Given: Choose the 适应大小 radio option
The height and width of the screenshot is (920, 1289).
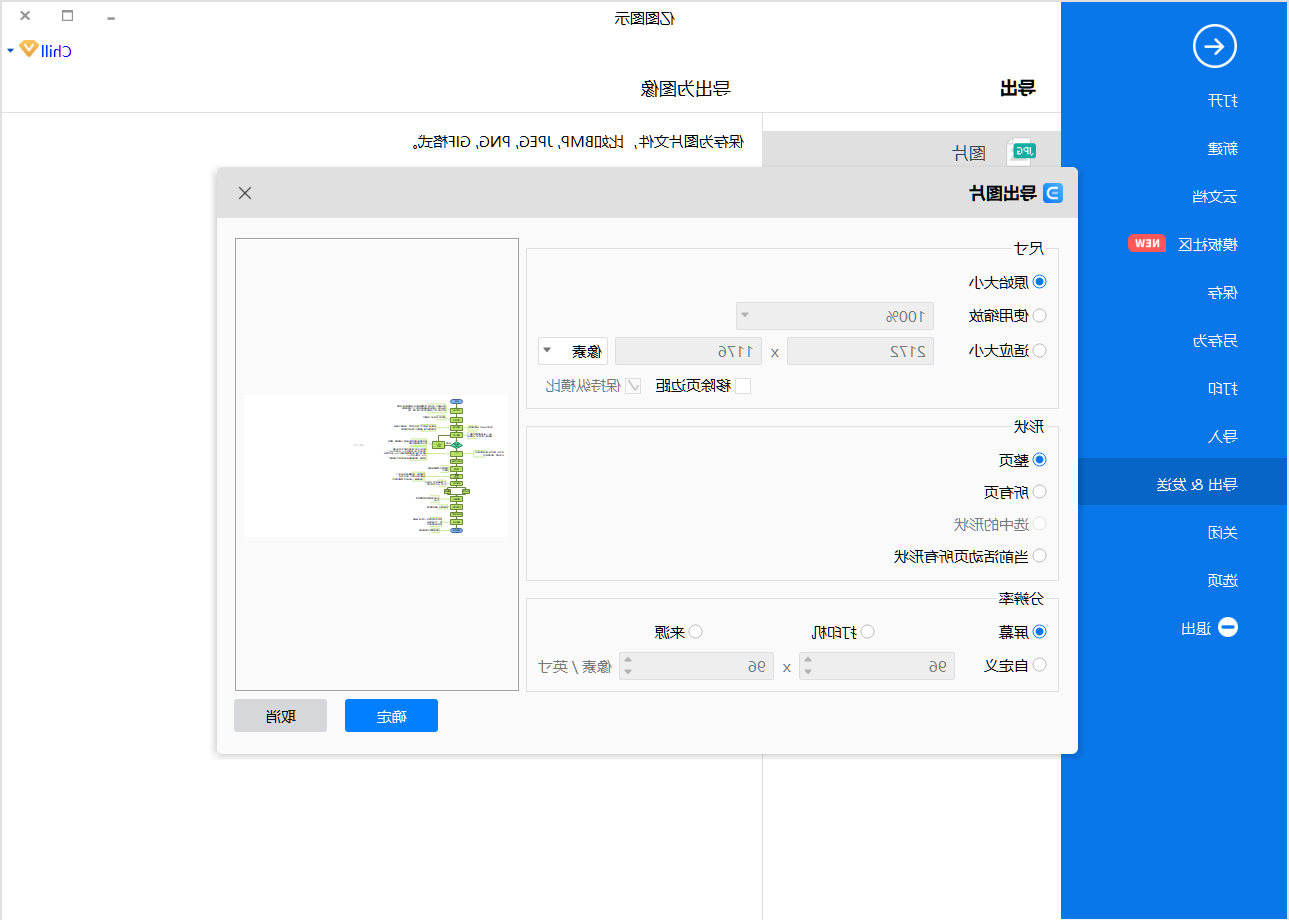Looking at the screenshot, I should point(1040,351).
